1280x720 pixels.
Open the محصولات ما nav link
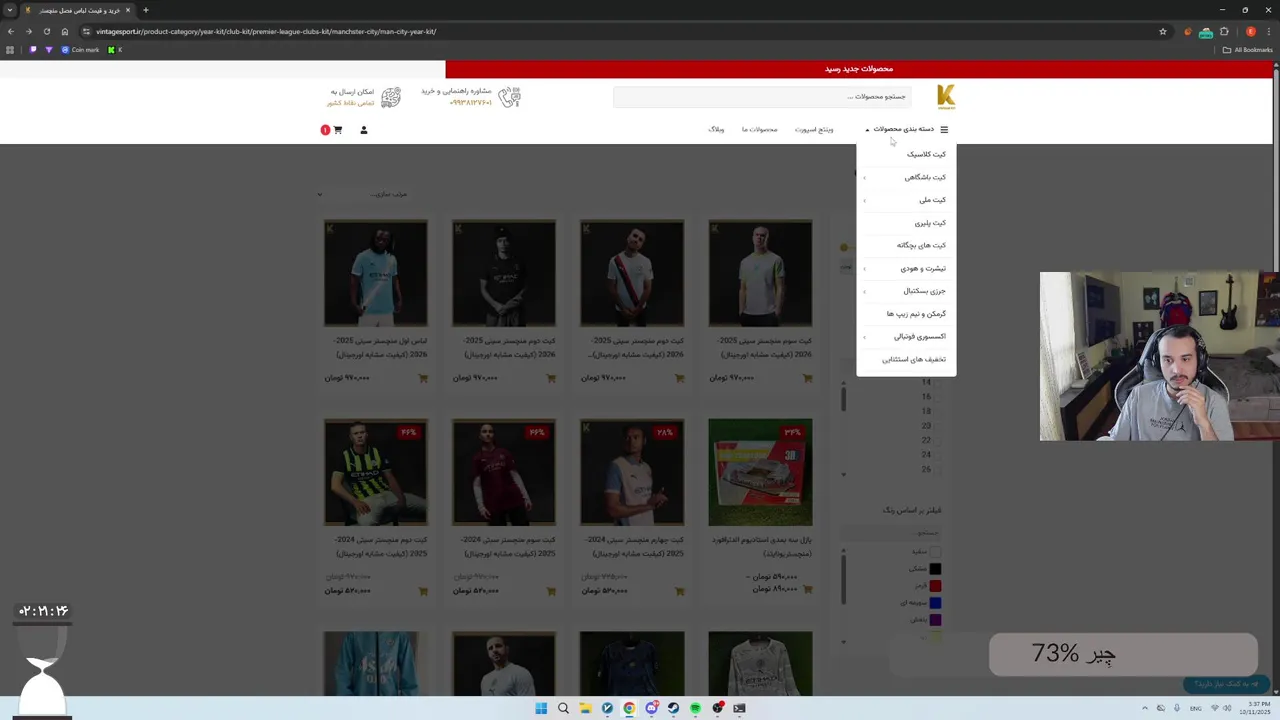[759, 129]
